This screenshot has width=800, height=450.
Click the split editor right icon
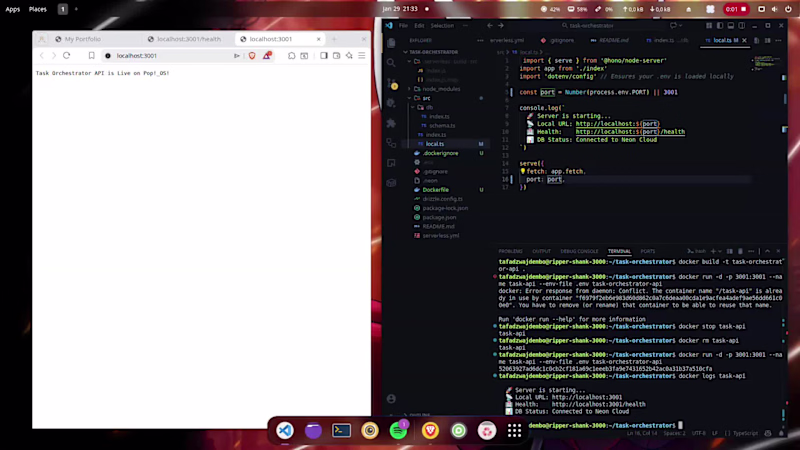tap(767, 40)
